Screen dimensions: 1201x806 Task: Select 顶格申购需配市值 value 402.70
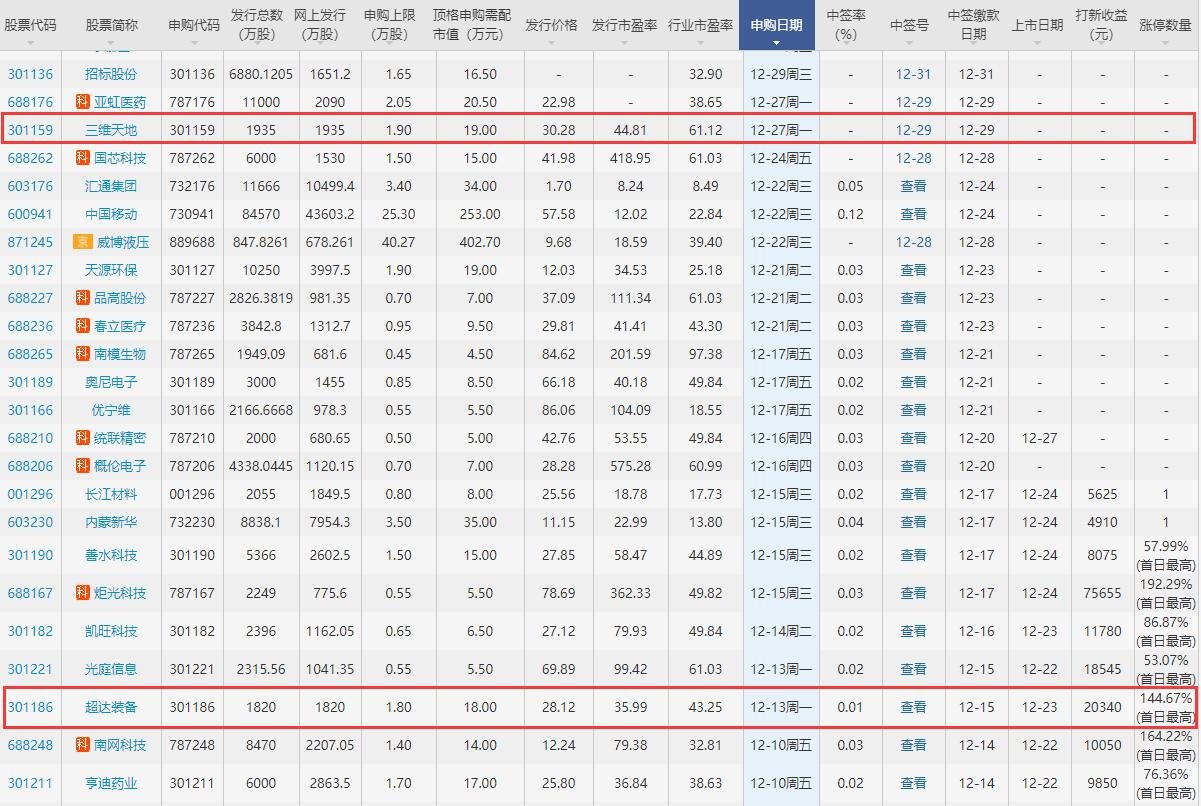480,242
